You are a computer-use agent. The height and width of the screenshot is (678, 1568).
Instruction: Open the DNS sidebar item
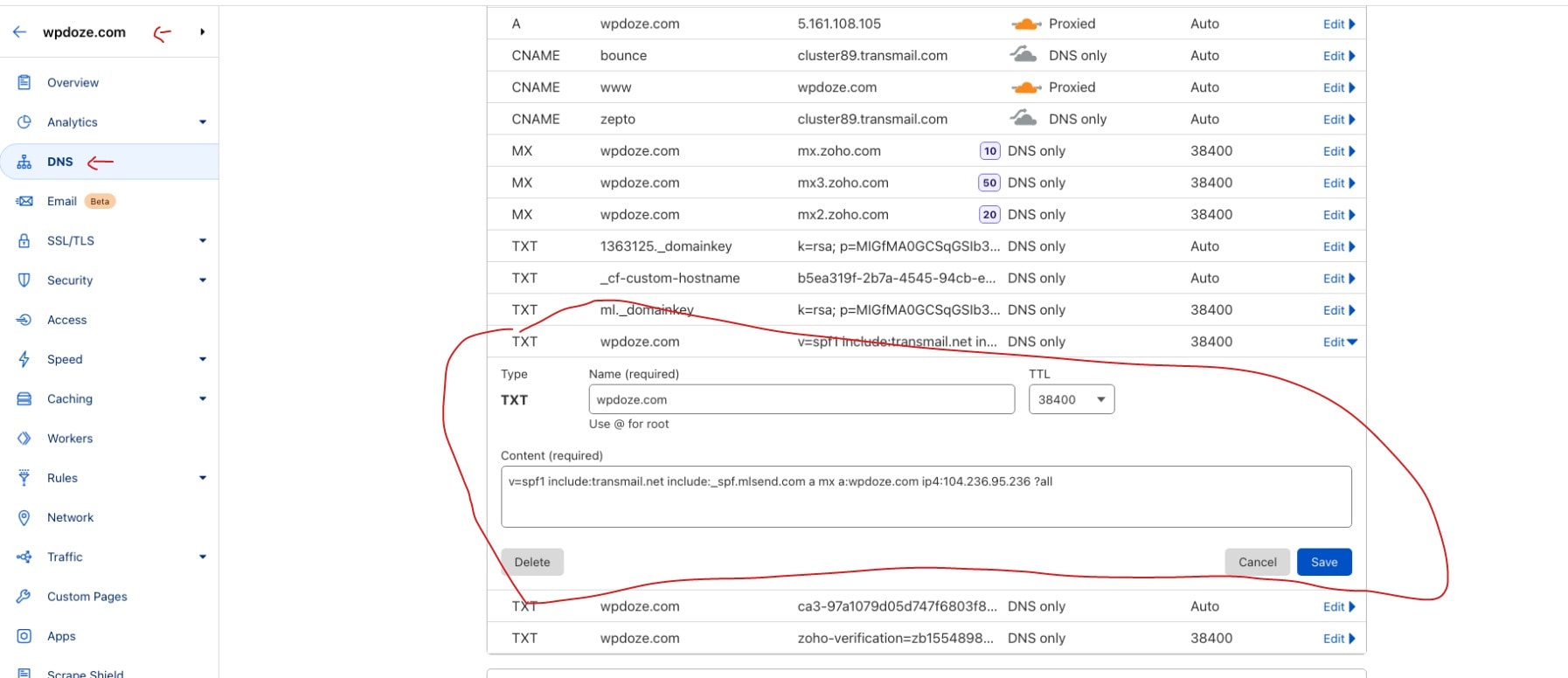[60, 162]
